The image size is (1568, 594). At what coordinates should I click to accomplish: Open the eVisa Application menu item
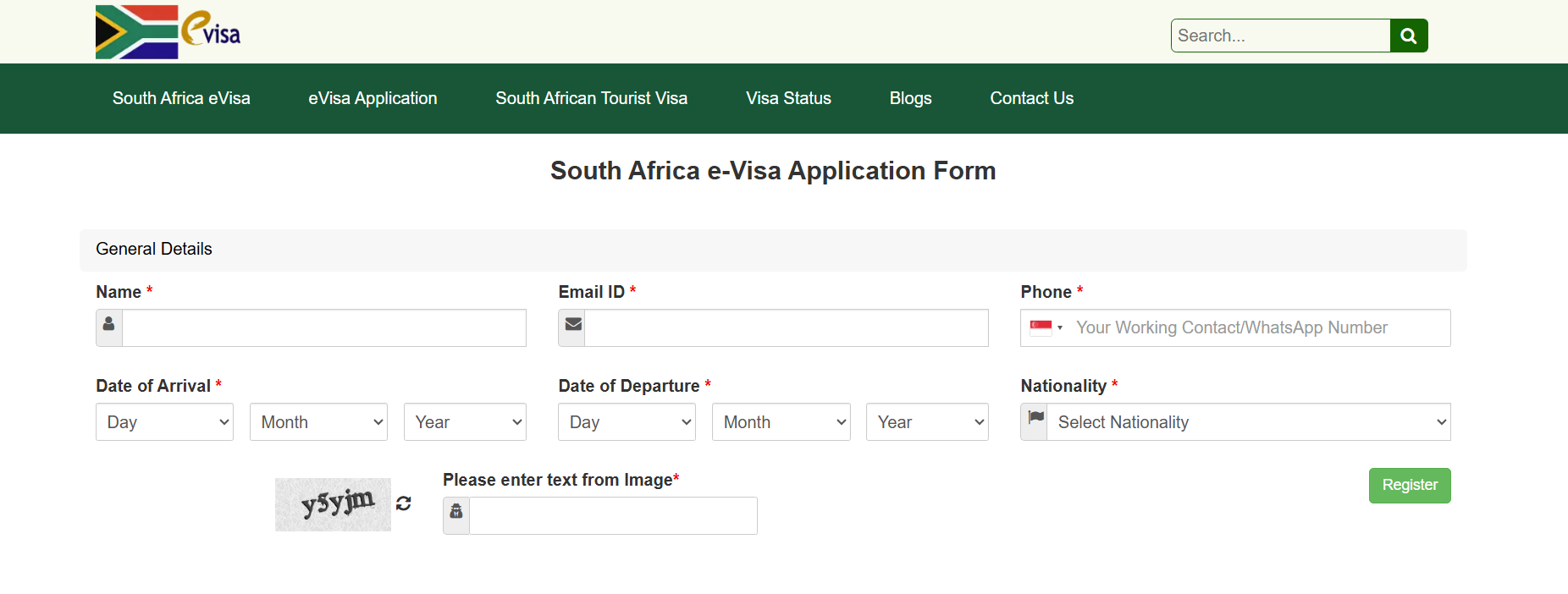(x=373, y=98)
